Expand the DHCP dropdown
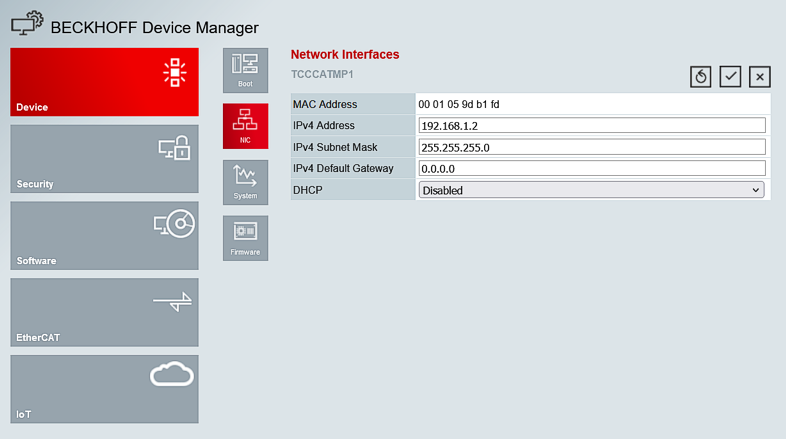 click(x=592, y=190)
